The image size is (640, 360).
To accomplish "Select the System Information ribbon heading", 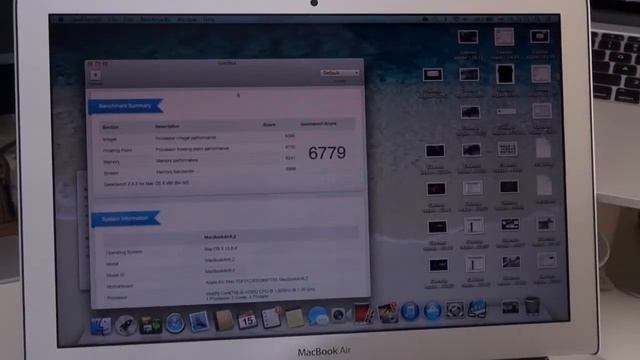I will point(126,219).
